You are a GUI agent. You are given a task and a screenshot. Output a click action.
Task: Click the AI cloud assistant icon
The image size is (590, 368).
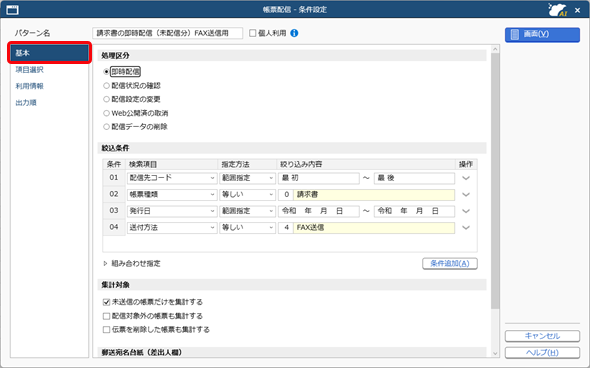pos(558,10)
